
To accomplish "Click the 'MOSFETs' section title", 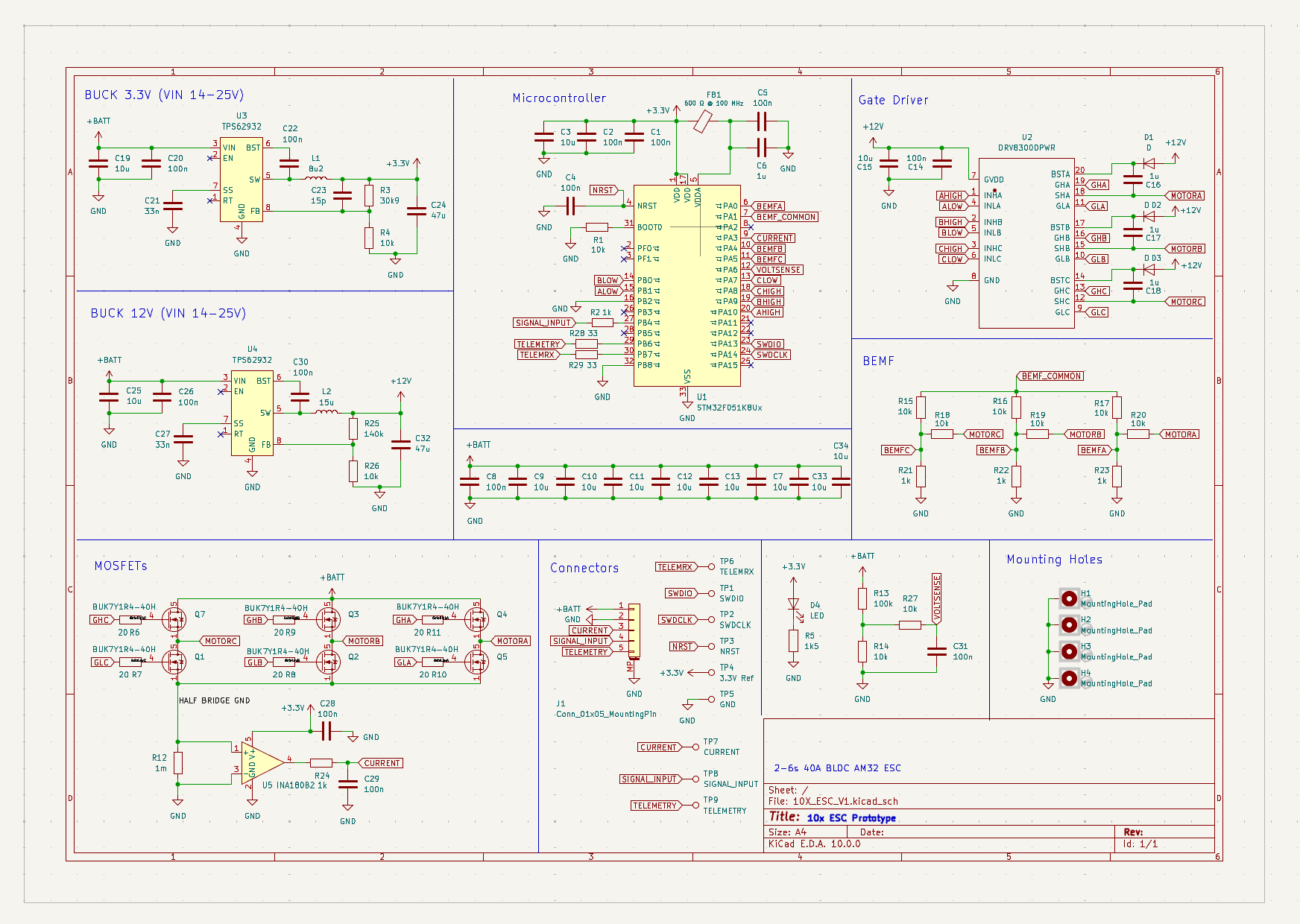I will click(x=121, y=566).
